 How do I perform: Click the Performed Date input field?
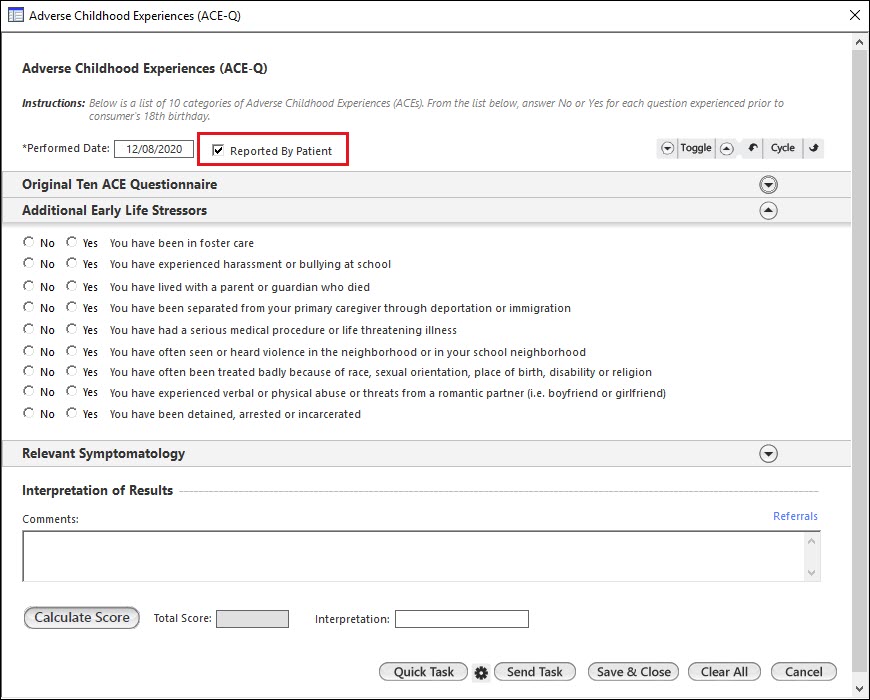(153, 149)
